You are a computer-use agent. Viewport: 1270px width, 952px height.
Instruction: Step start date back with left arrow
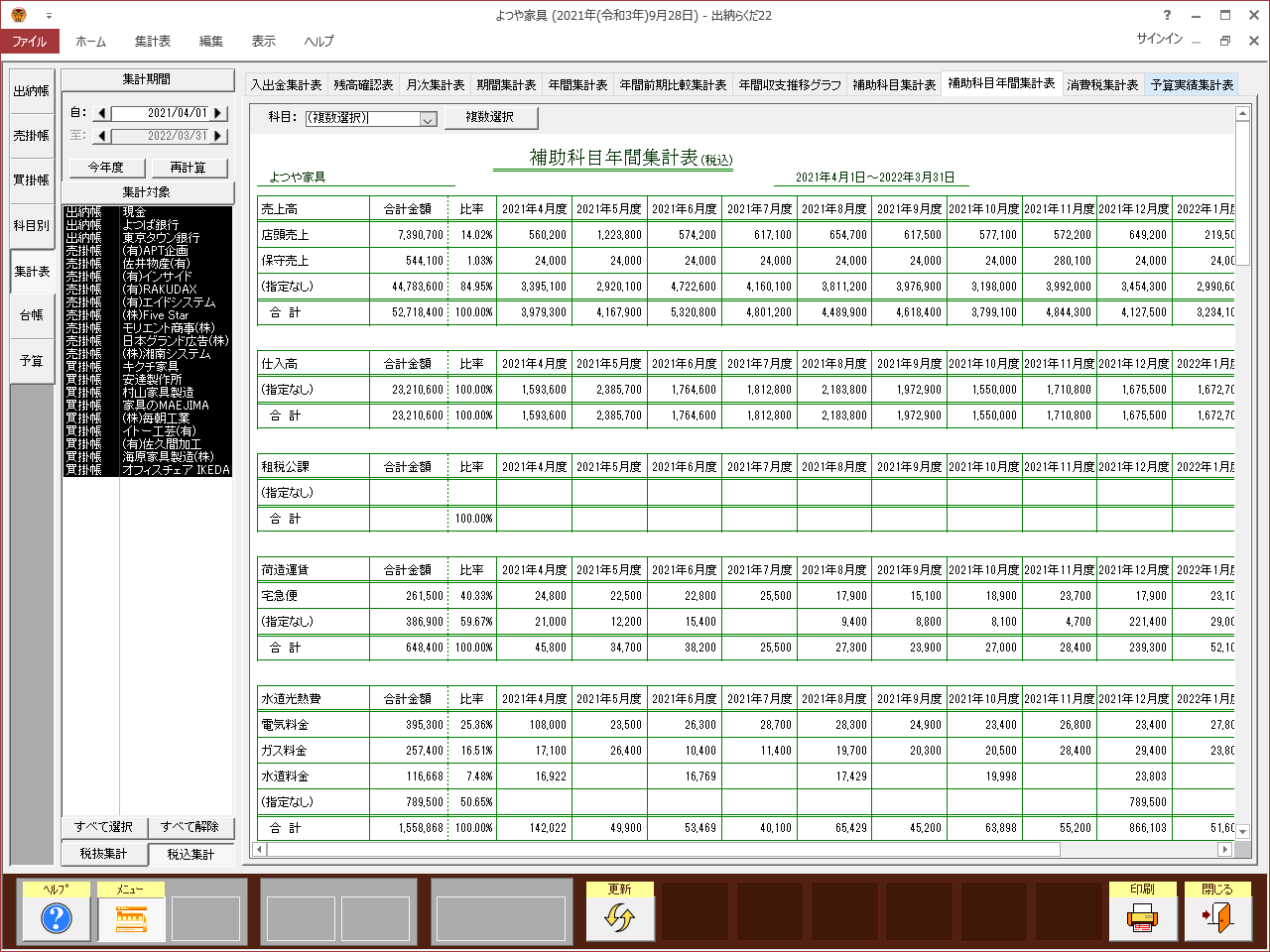(x=100, y=113)
